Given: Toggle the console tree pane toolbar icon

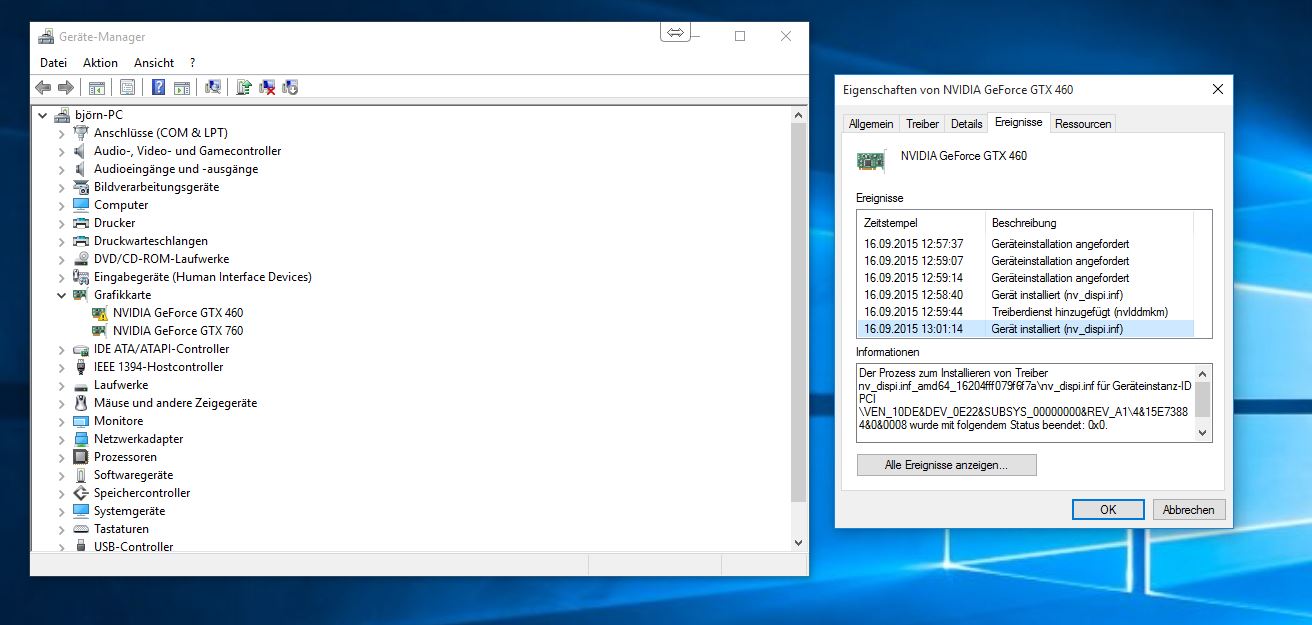Looking at the screenshot, I should tap(97, 87).
